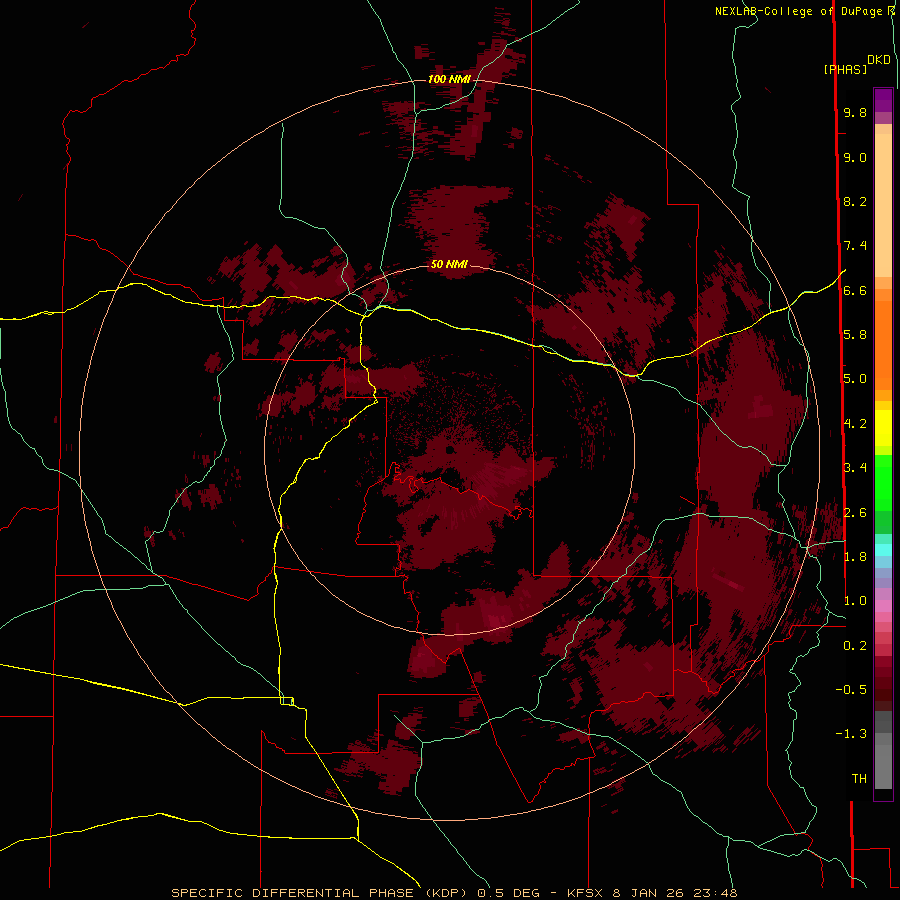Click the TH threshold label on the legend

859,779
